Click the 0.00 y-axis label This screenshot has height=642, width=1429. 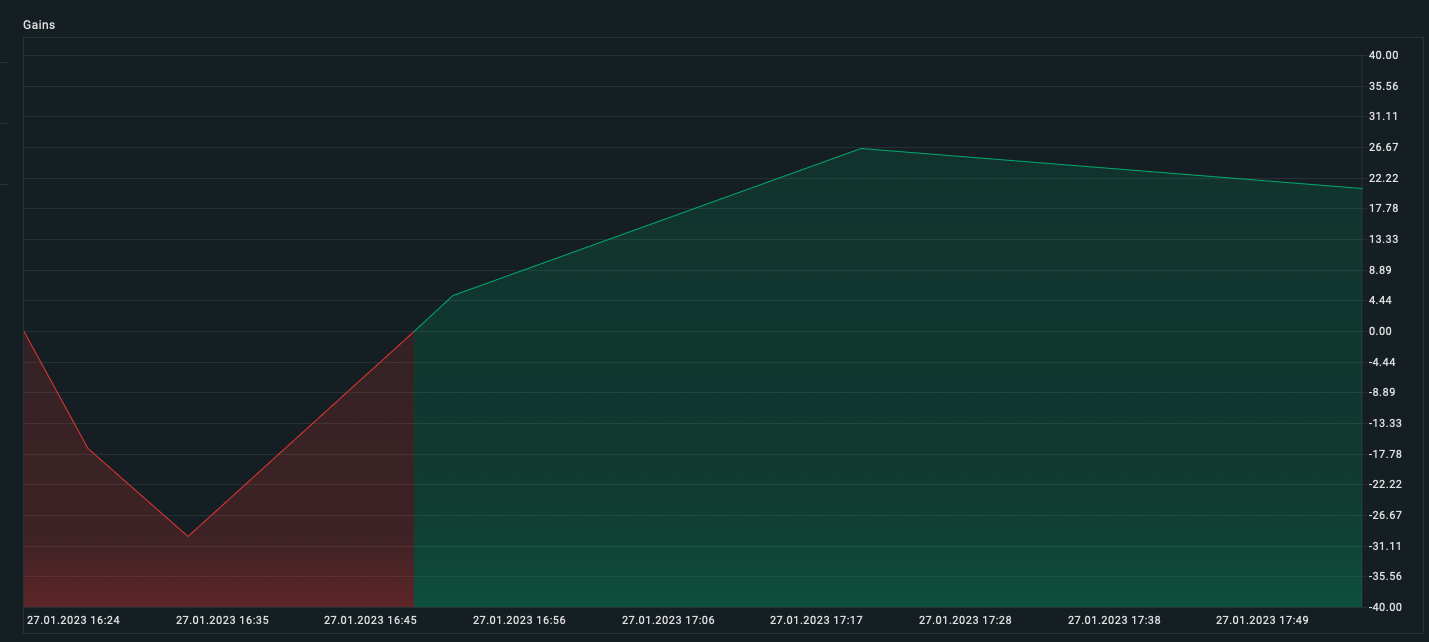coord(1380,331)
